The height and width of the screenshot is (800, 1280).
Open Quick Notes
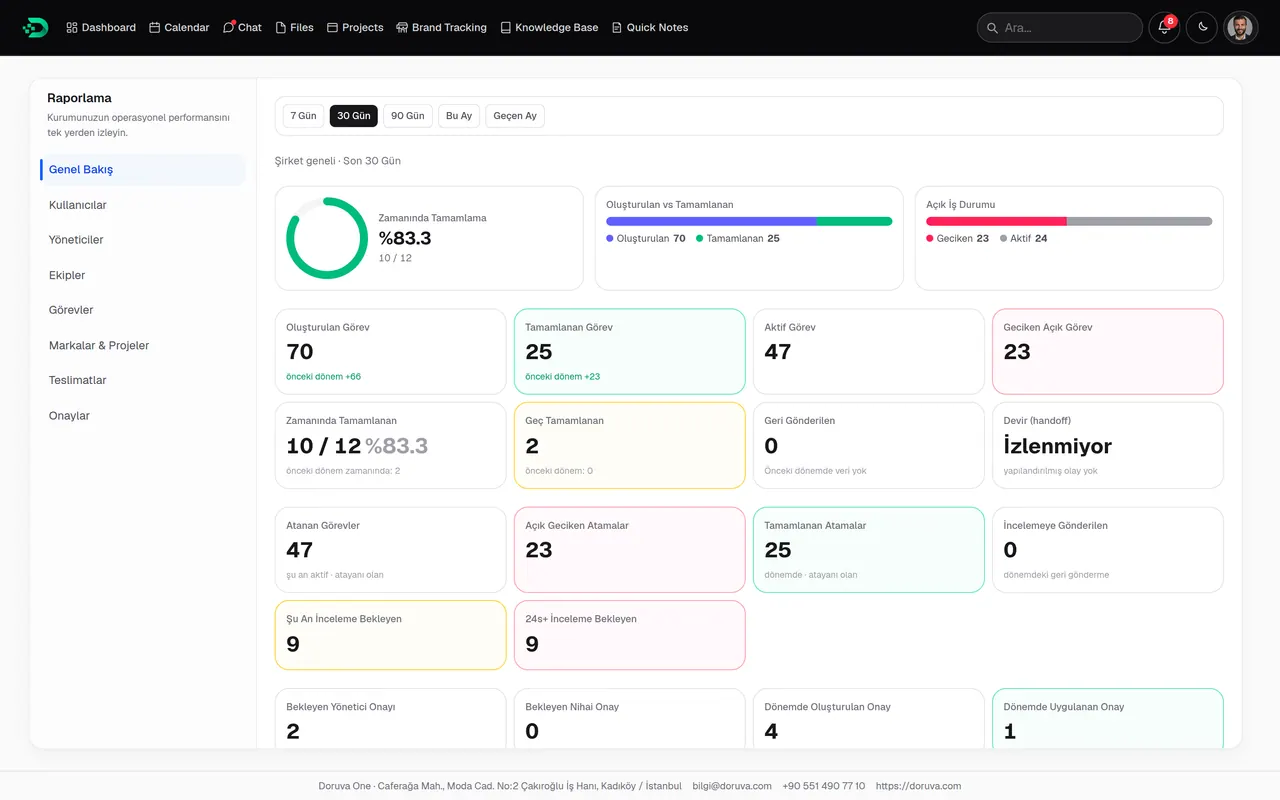[x=650, y=28]
